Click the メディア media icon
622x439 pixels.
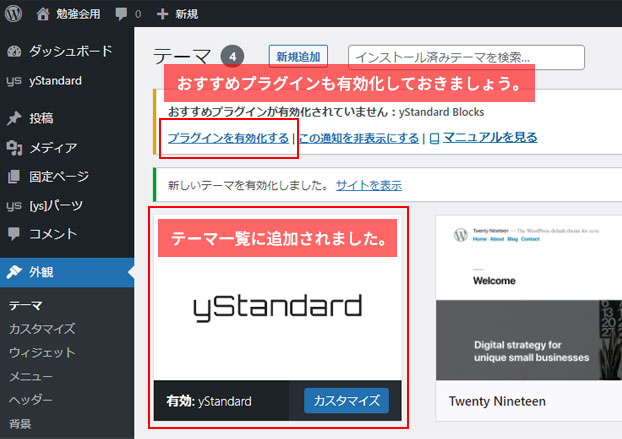click(x=14, y=148)
